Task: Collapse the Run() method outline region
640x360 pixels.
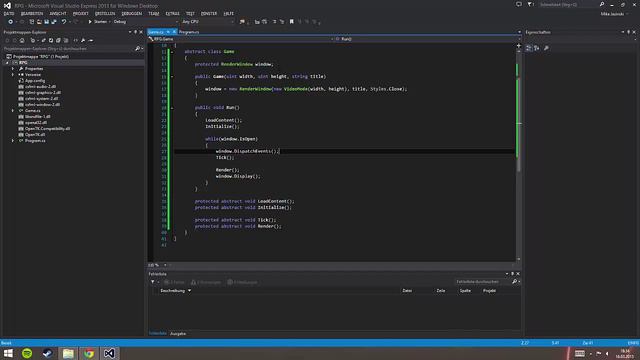Action: [x=172, y=108]
